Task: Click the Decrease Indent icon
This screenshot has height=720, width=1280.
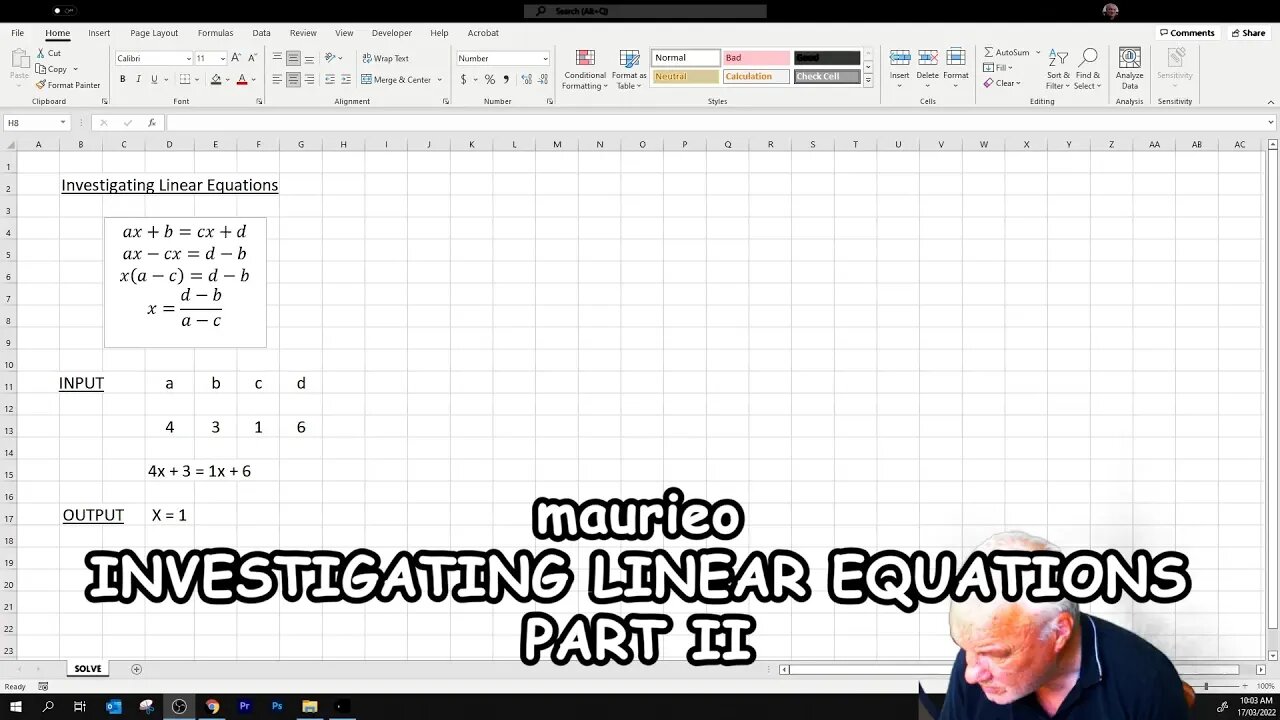Action: (330, 79)
